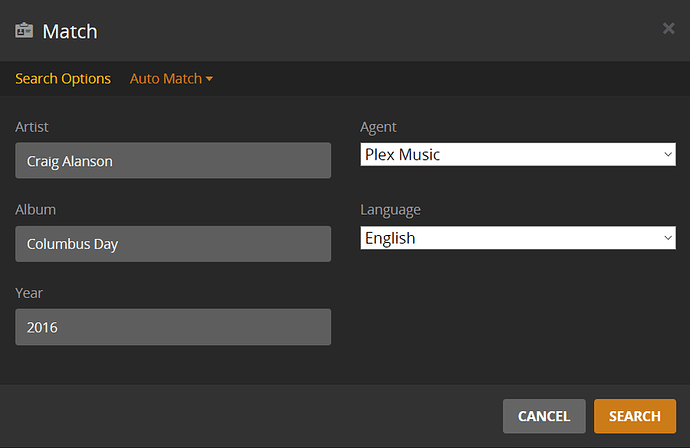690x448 pixels.
Task: Click the chevron on the Language combo box
Action: pos(667,238)
